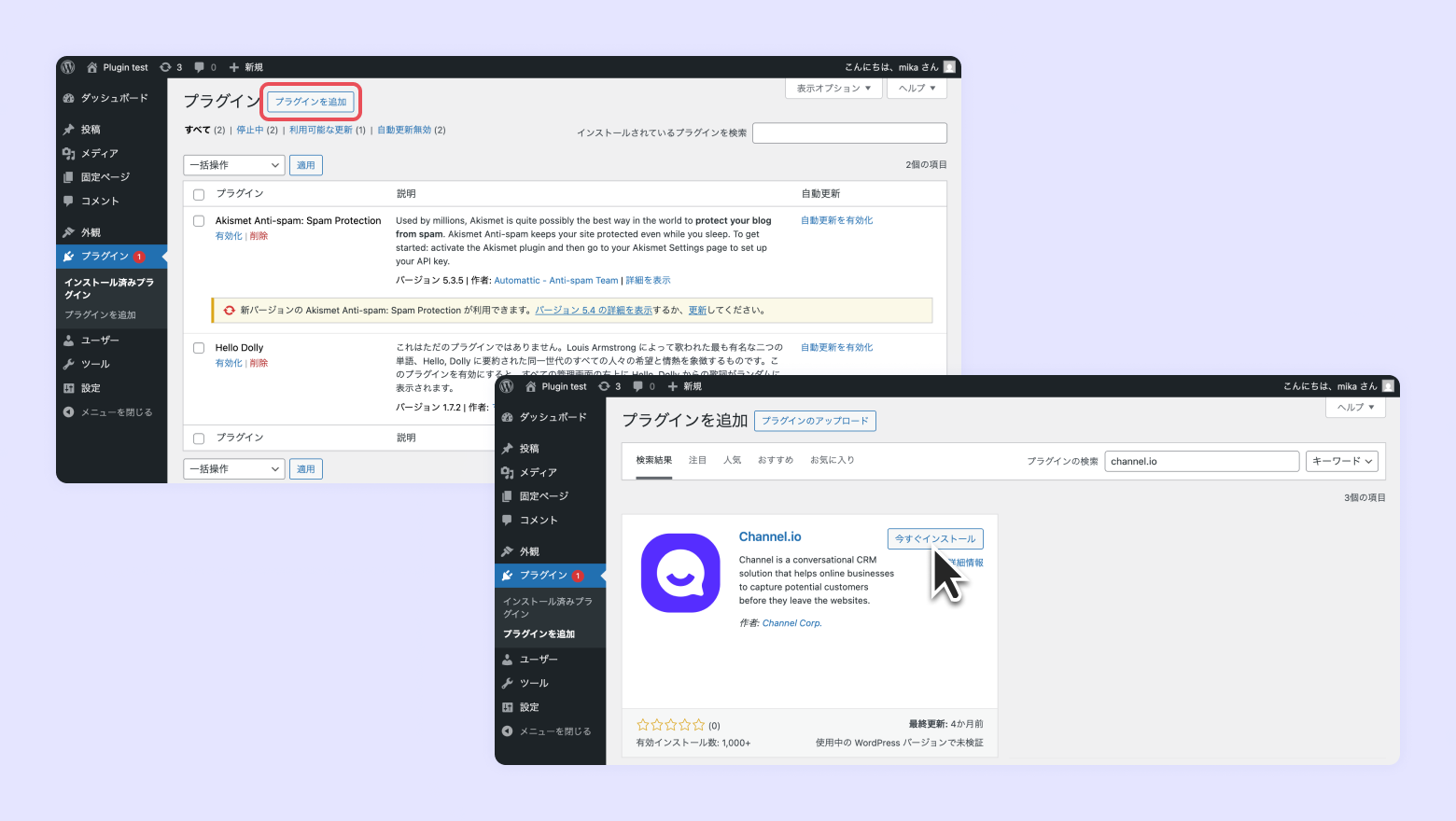Toggle select-all checkbox in plugin table header
1456x821 pixels.
[199, 195]
